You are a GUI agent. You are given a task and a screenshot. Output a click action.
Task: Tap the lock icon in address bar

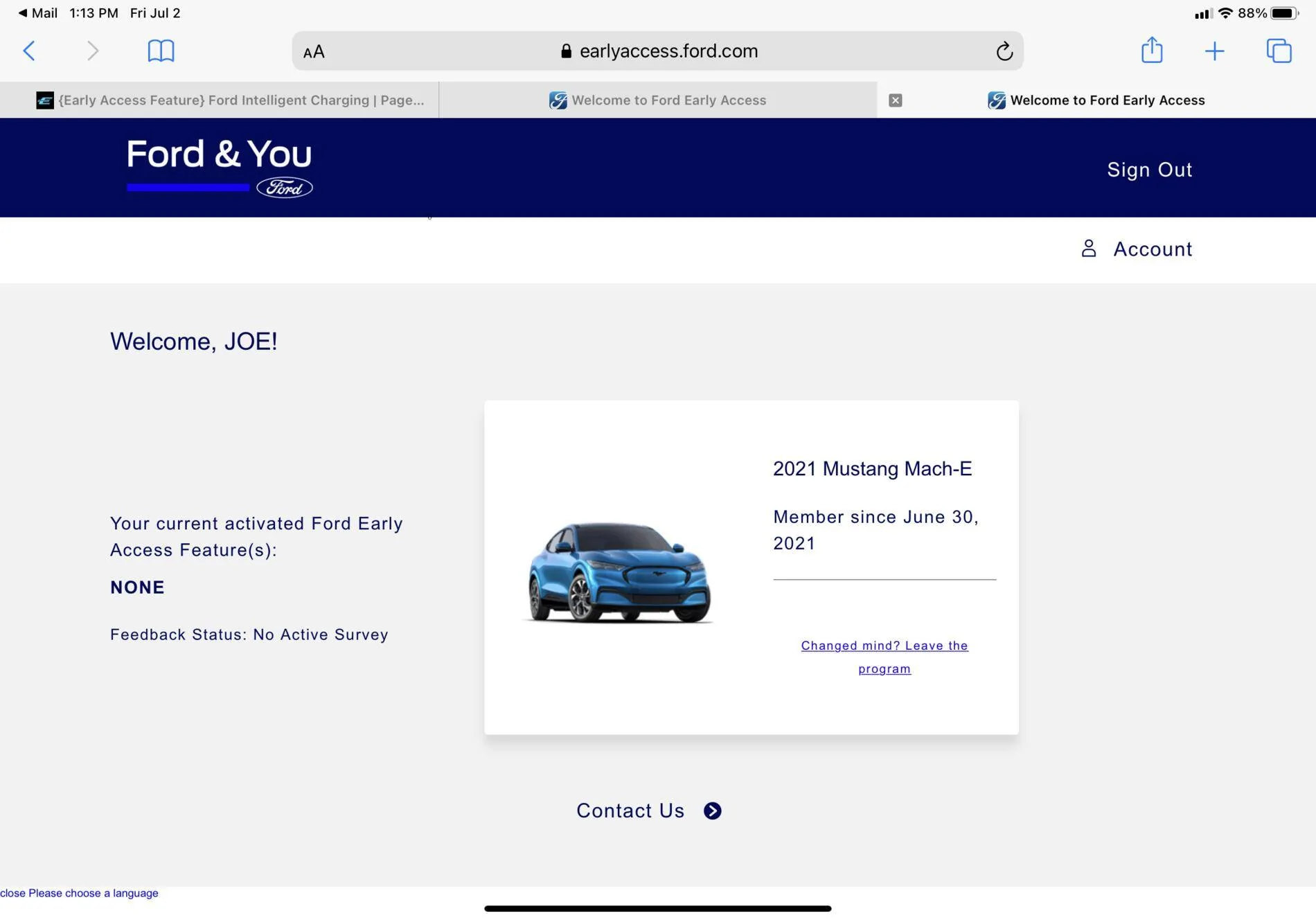click(566, 51)
